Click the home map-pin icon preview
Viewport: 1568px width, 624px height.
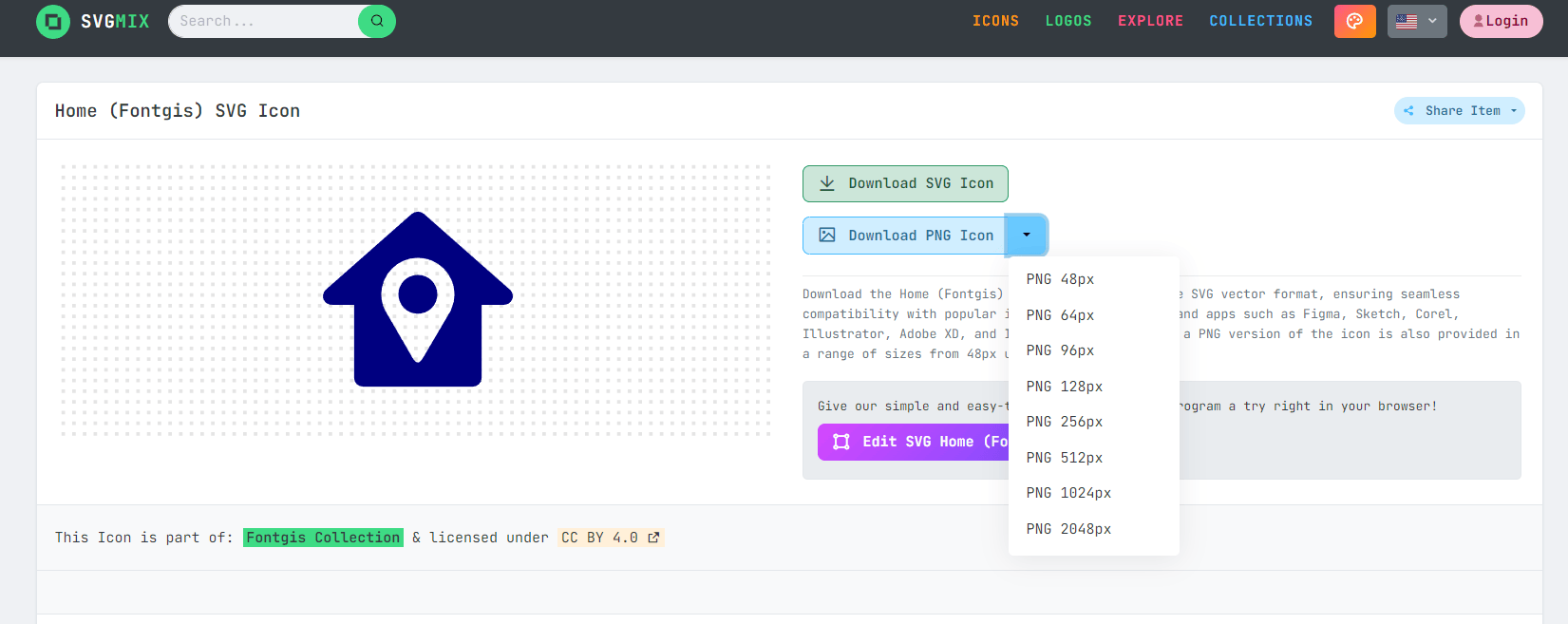coord(418,299)
